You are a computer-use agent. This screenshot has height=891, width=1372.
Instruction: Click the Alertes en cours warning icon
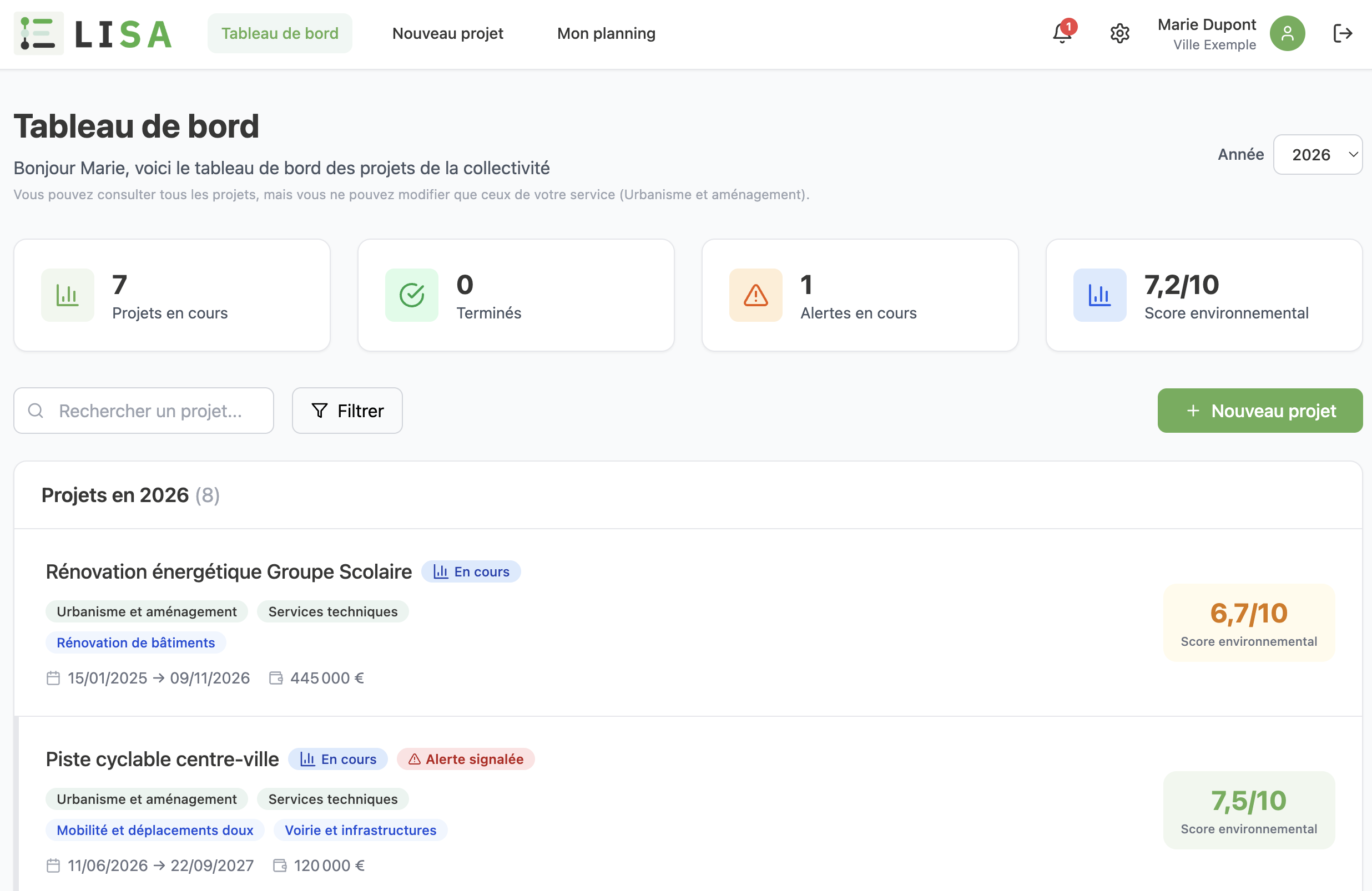tap(756, 295)
